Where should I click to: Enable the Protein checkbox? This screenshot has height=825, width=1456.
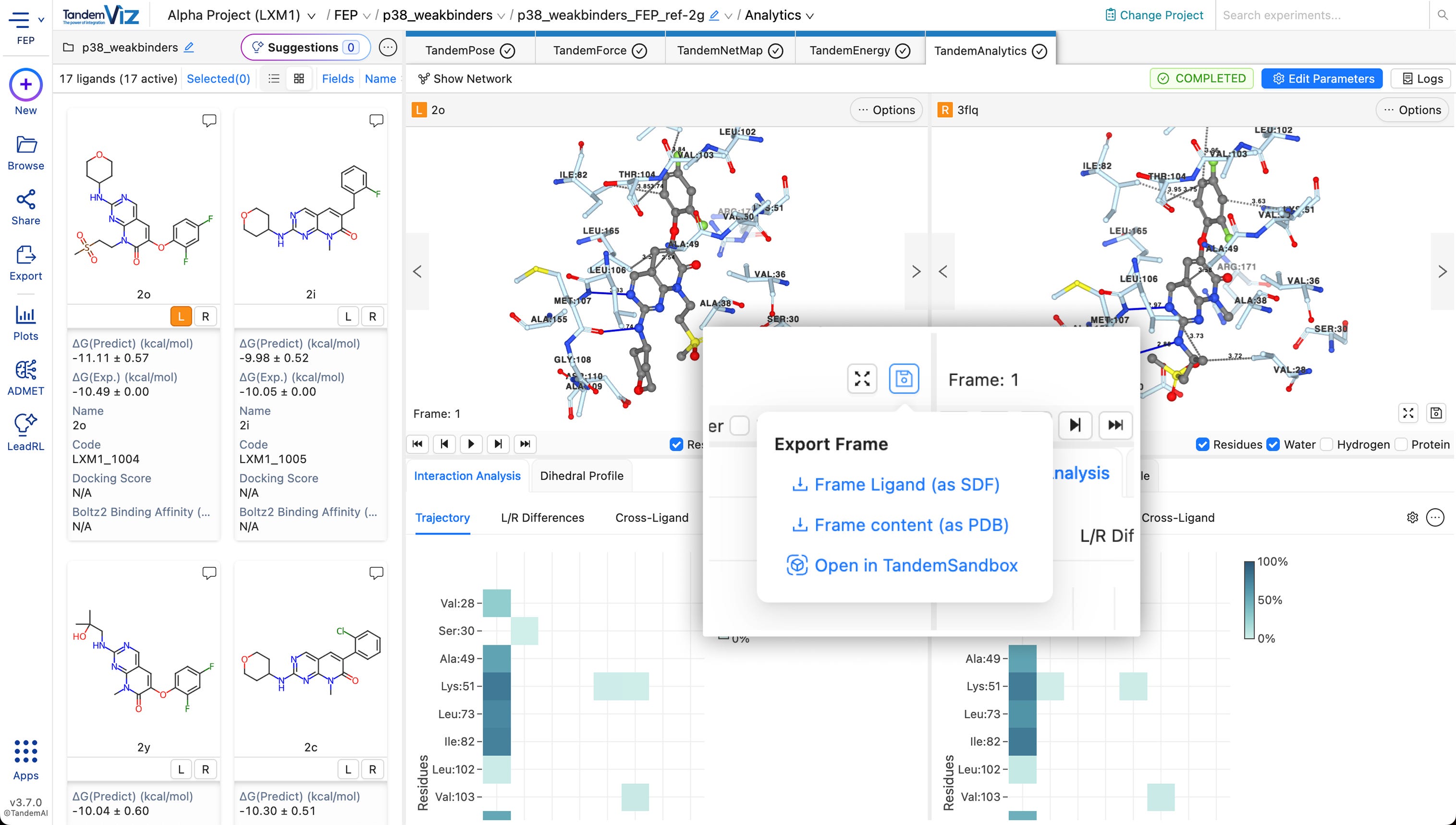tap(1401, 445)
